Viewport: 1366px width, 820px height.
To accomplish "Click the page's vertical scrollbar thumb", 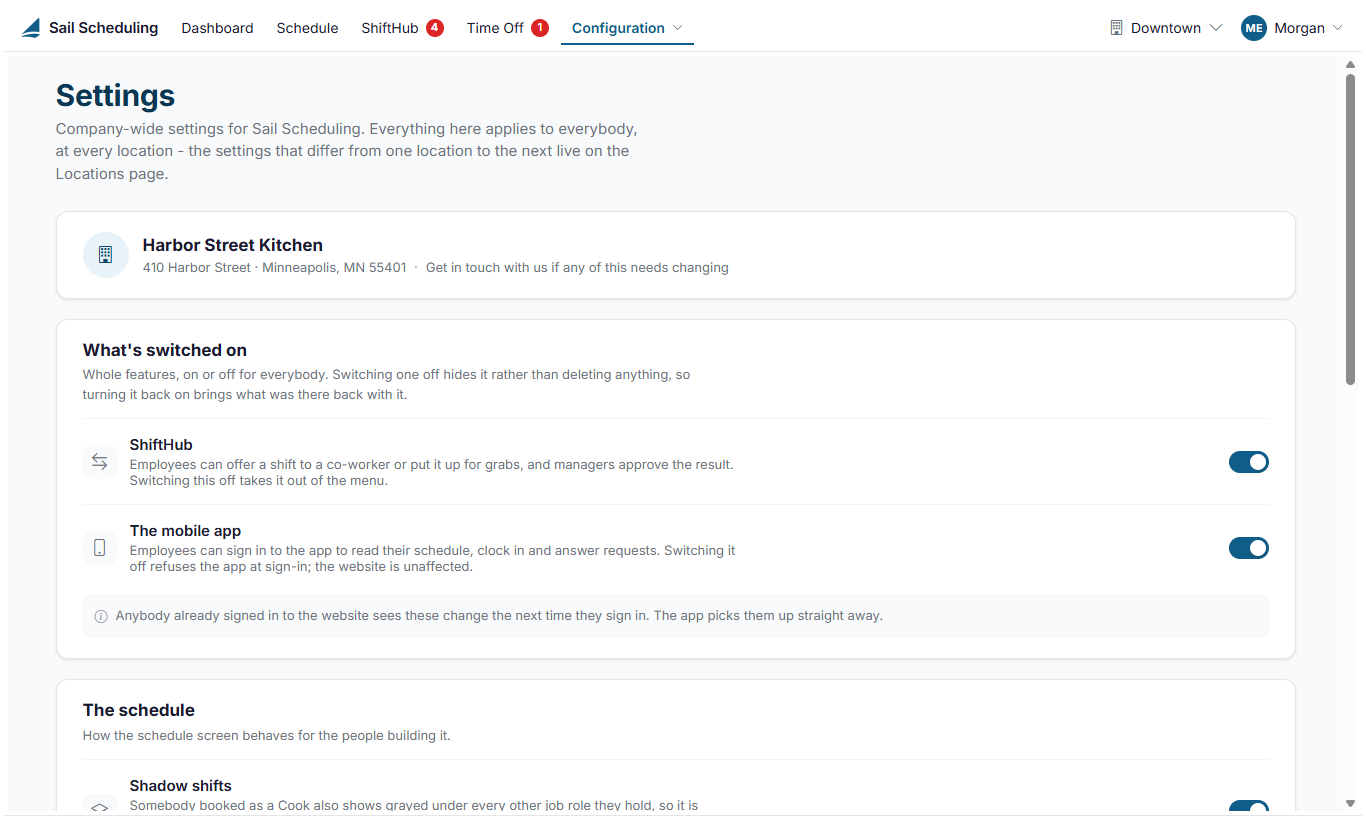I will point(1350,230).
